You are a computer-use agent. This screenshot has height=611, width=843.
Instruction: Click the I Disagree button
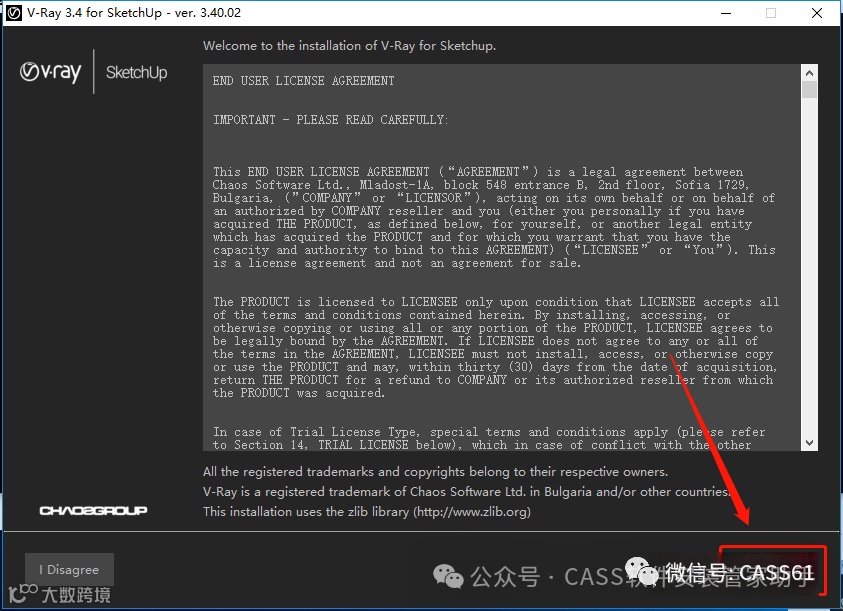(69, 569)
